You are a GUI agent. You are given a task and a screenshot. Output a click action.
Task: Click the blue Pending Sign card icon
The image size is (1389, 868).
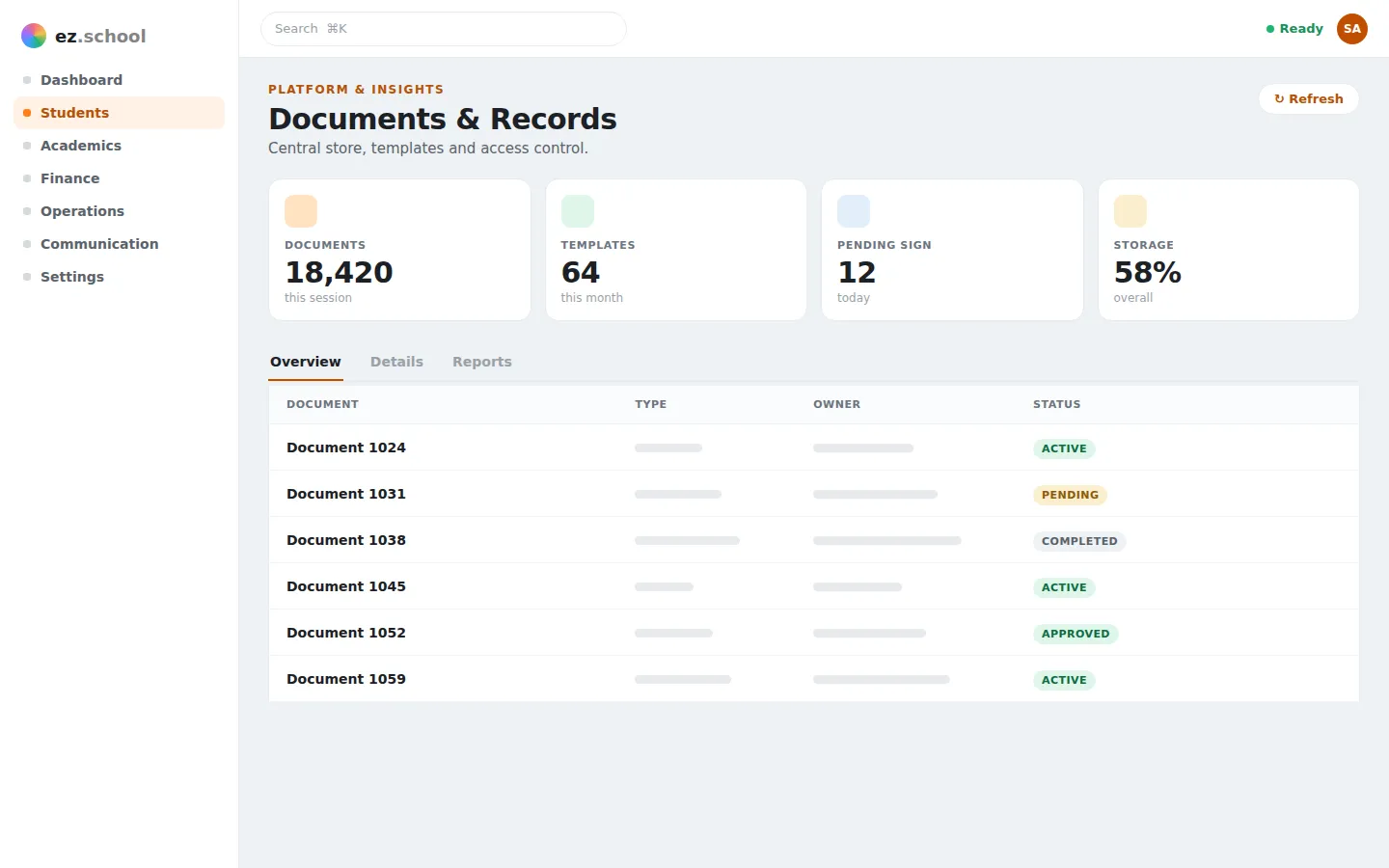coord(854,211)
